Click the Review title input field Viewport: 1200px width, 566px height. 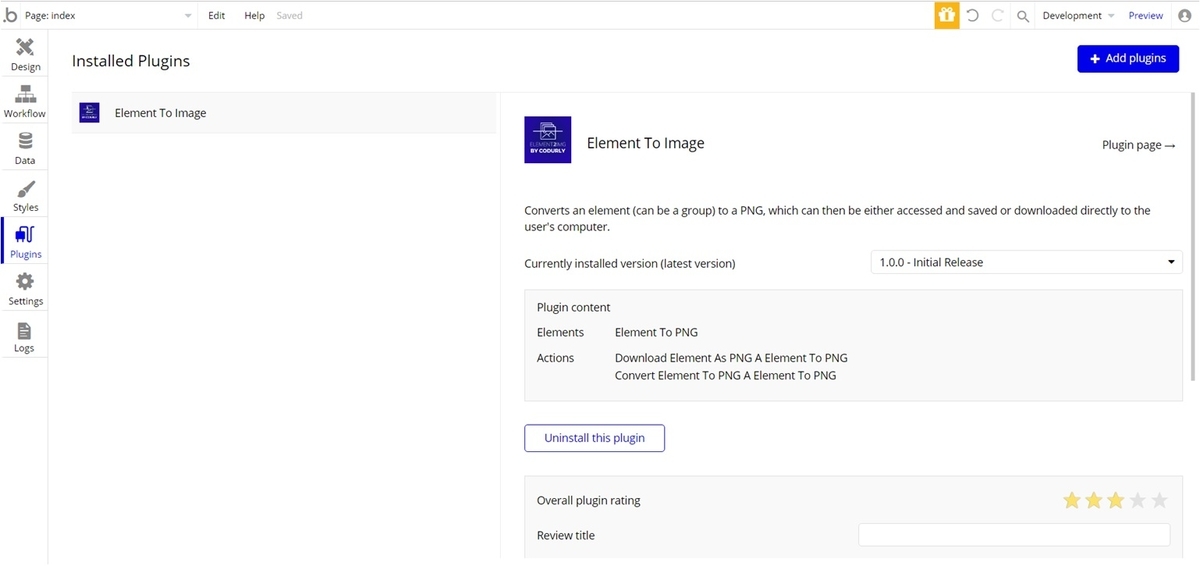[1014, 535]
